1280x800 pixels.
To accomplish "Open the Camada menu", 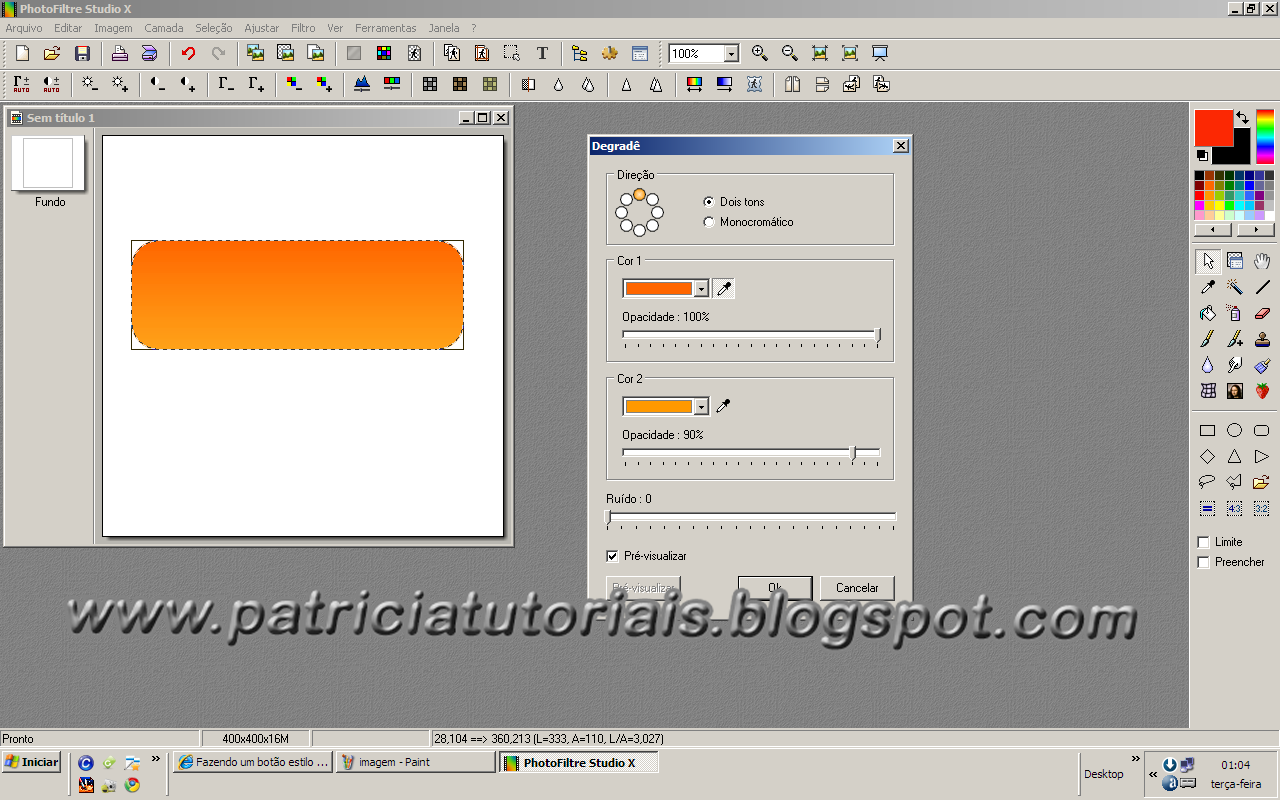I will (x=164, y=28).
